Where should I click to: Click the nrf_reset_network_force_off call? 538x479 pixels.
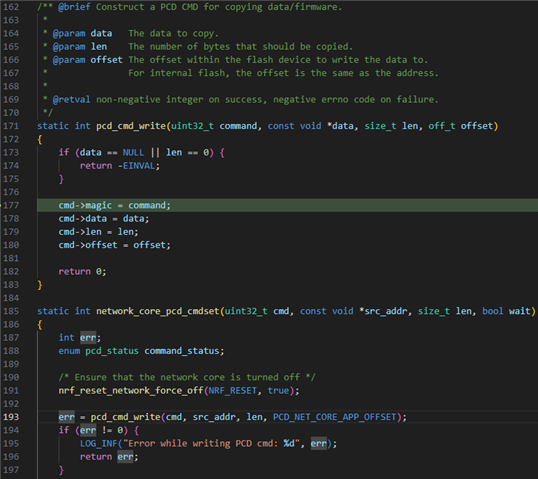131,391
